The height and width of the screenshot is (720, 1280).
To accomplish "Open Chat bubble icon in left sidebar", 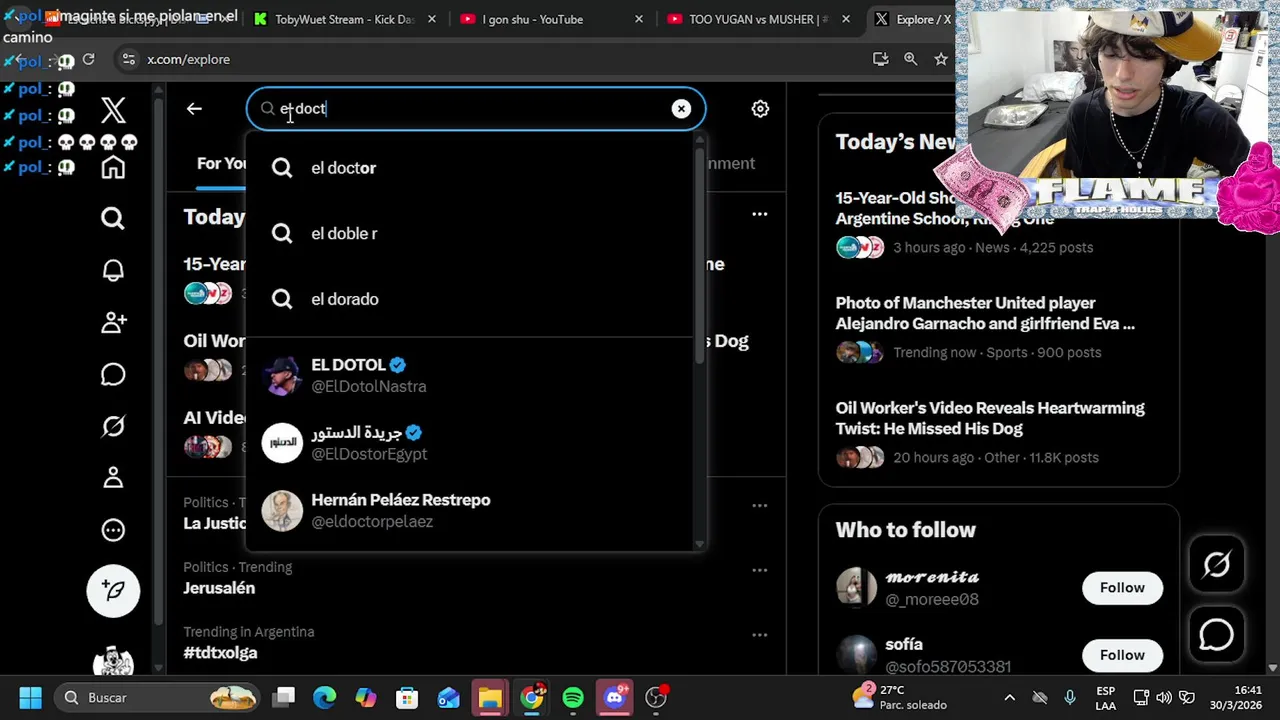I will (113, 374).
